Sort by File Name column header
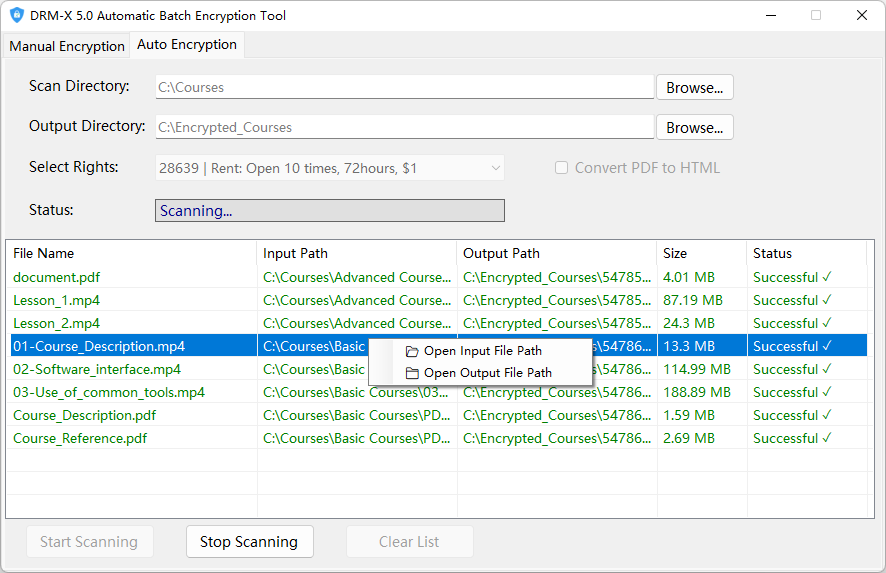 coord(131,253)
